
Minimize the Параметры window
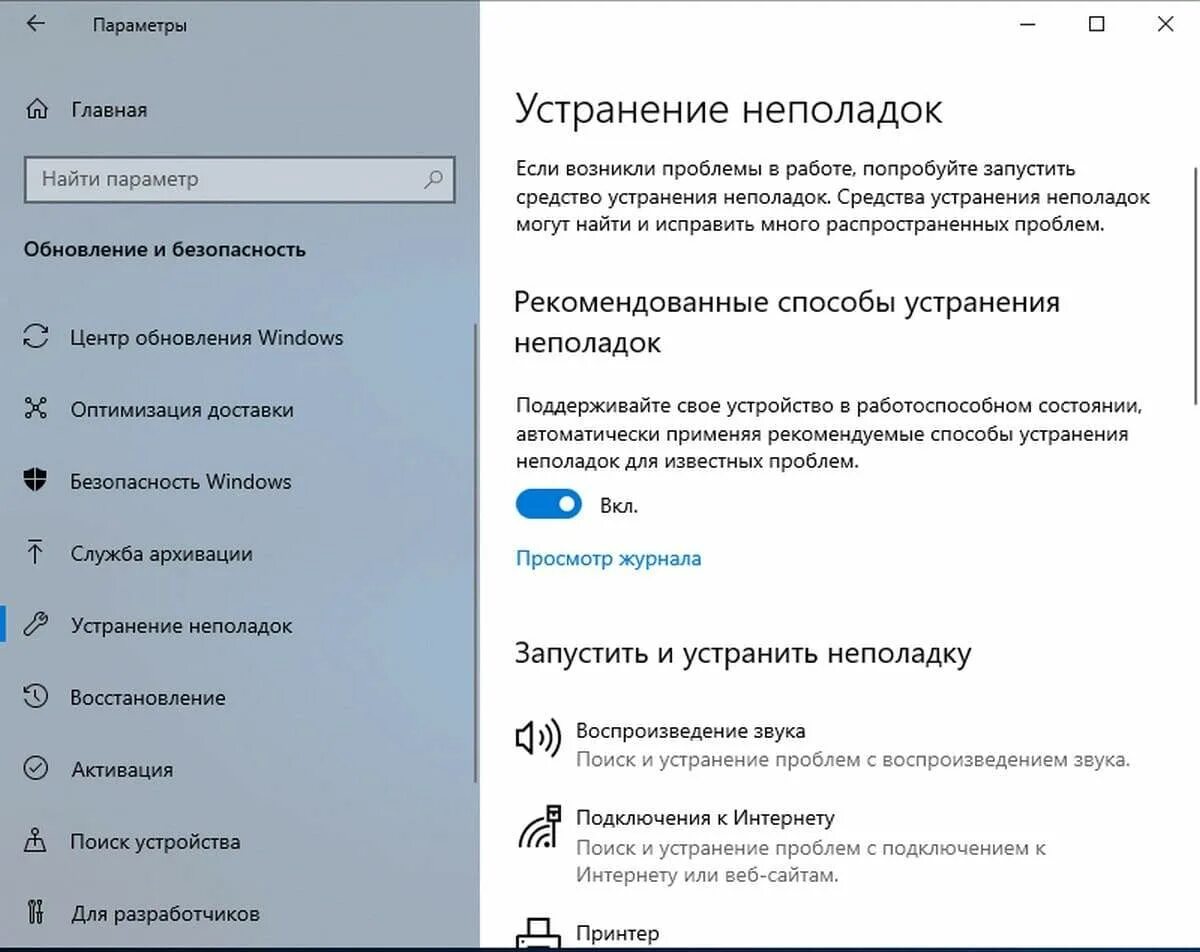1028,24
